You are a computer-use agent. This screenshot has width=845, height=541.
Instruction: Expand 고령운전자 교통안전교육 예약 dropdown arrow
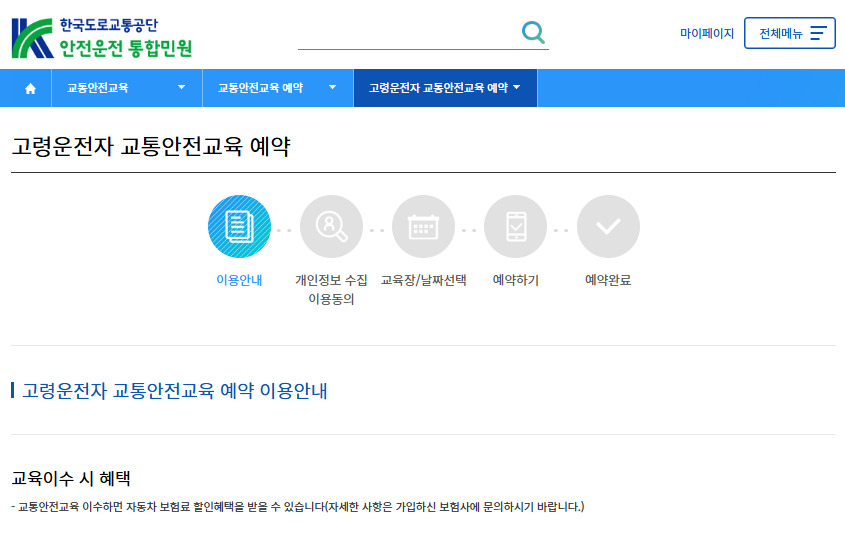[x=517, y=88]
